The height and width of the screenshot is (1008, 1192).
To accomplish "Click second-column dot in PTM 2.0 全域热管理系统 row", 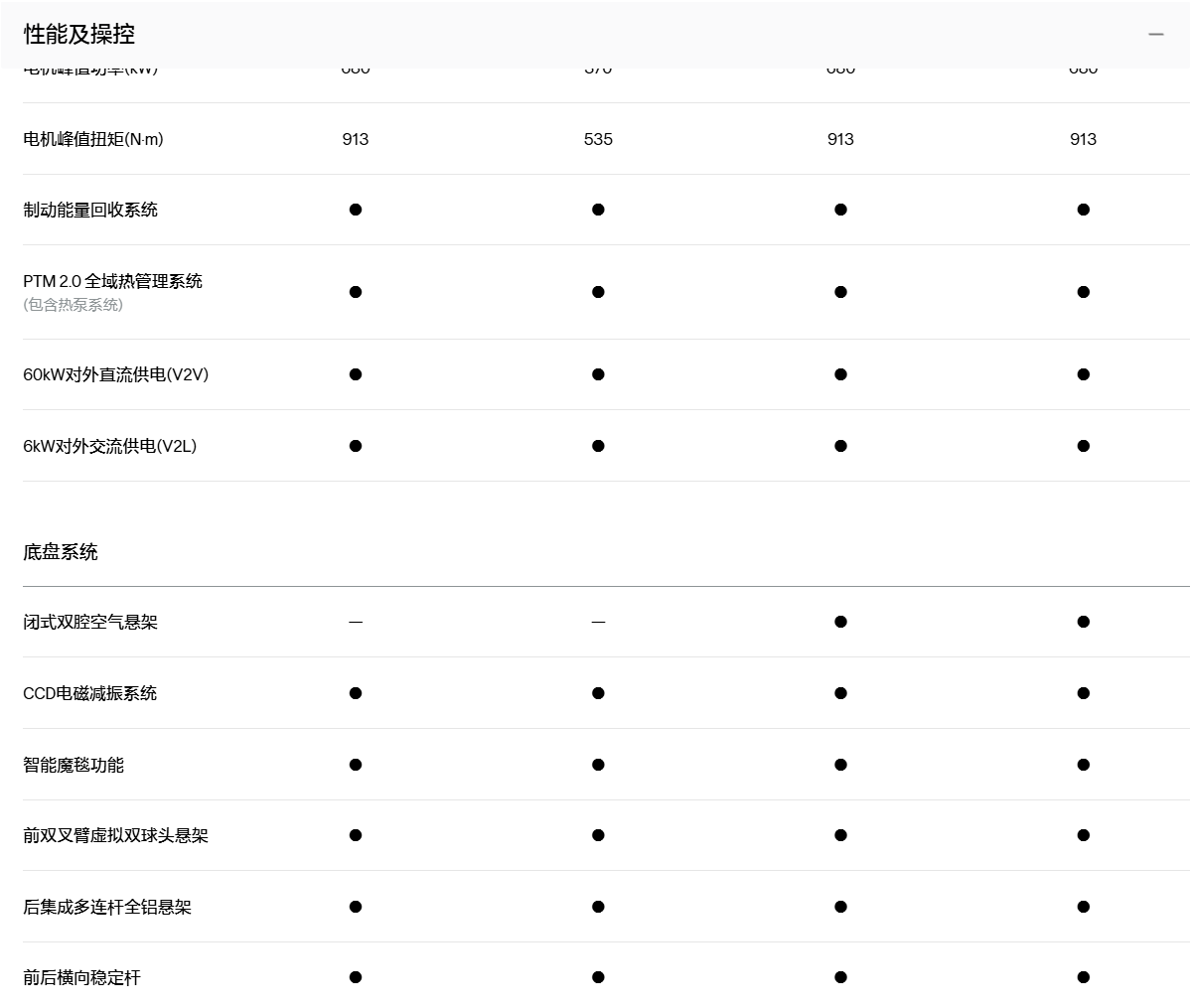I will [598, 292].
